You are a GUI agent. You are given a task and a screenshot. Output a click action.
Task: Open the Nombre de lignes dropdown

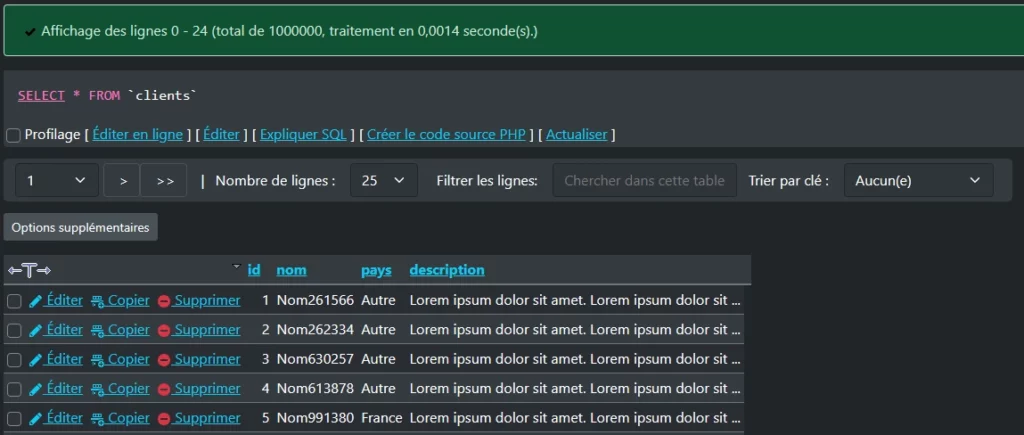point(384,180)
